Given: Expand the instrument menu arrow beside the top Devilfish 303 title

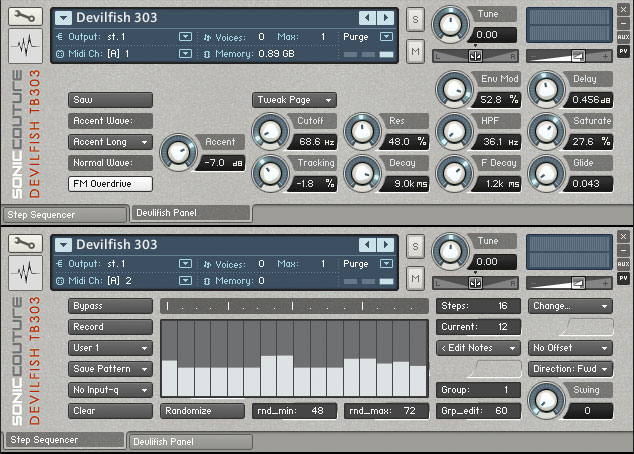Looking at the screenshot, I should pyautogui.click(x=63, y=18).
